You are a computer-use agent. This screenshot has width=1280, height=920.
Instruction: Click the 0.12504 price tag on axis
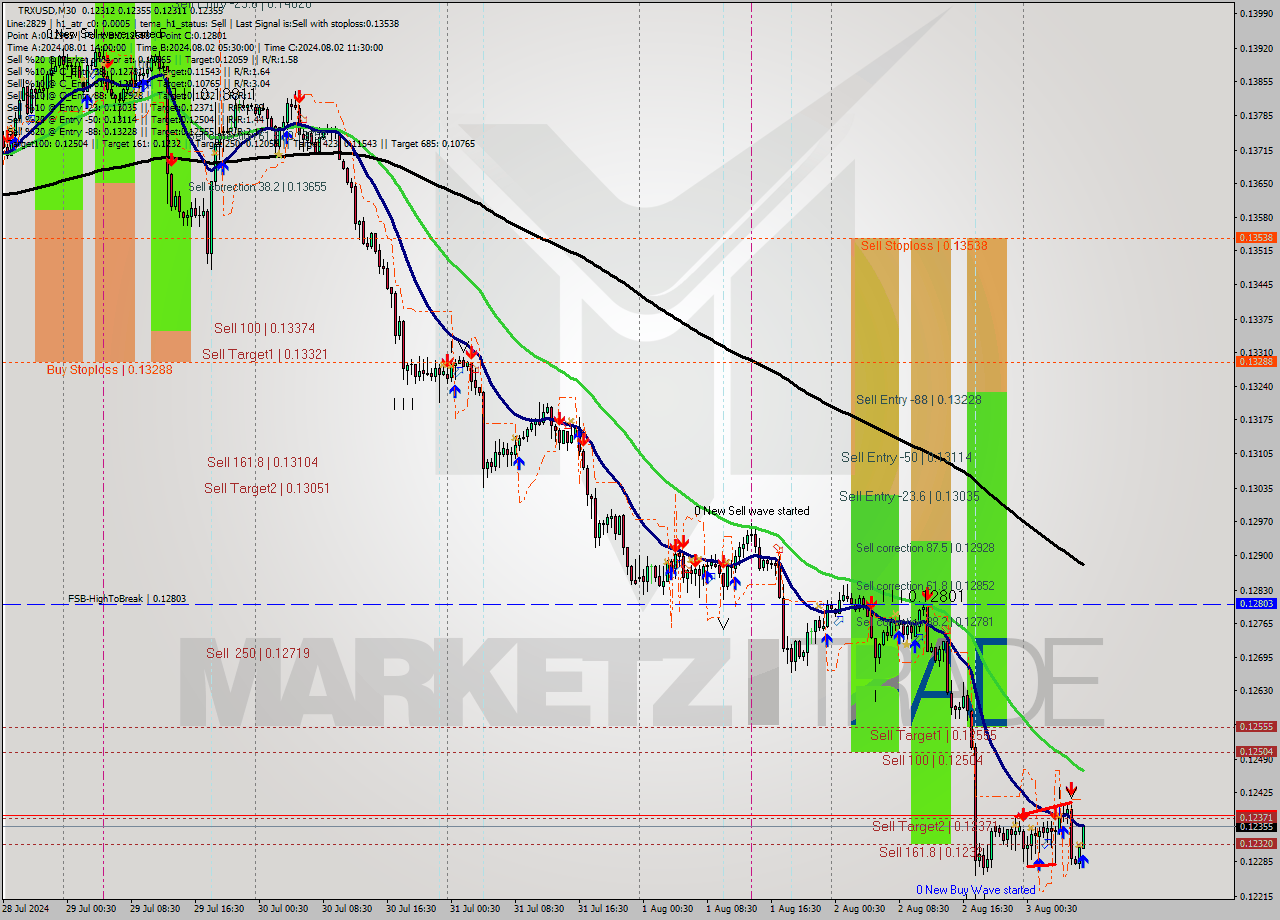click(1255, 752)
